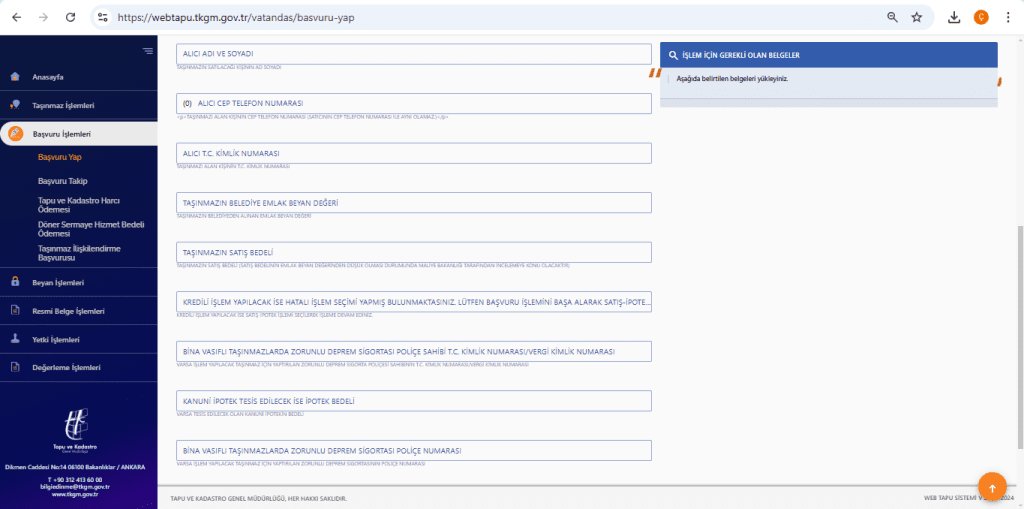Expand İşlem İçin Gerekli Olan Belgeler header
Screen dimensions: 1024x509
click(x=829, y=55)
